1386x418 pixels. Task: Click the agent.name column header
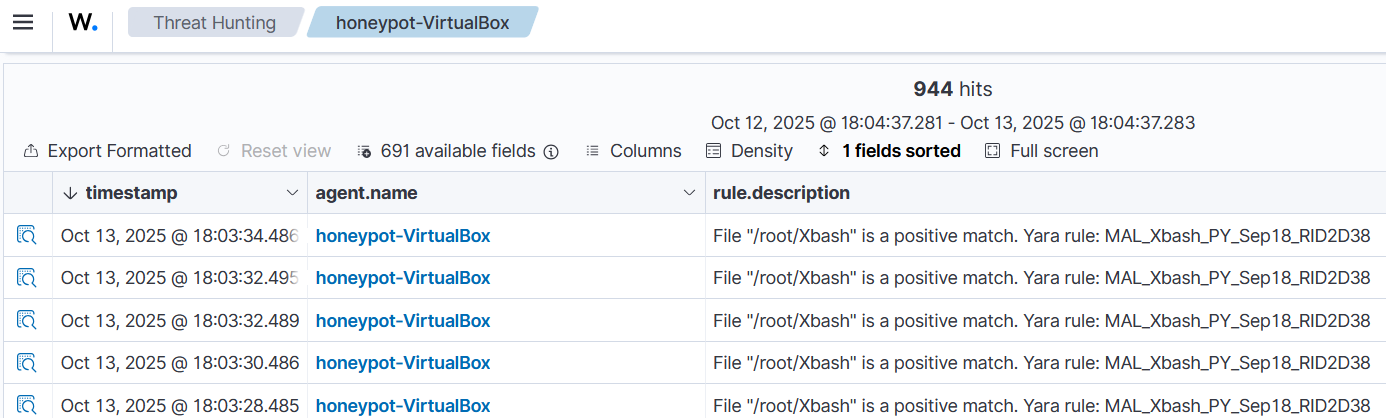367,192
